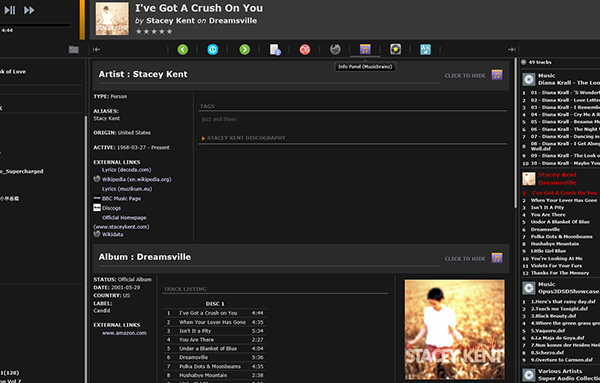This screenshot has height=383, width=600.
Task: Open the red Last.fm panel icon
Action: (305, 49)
